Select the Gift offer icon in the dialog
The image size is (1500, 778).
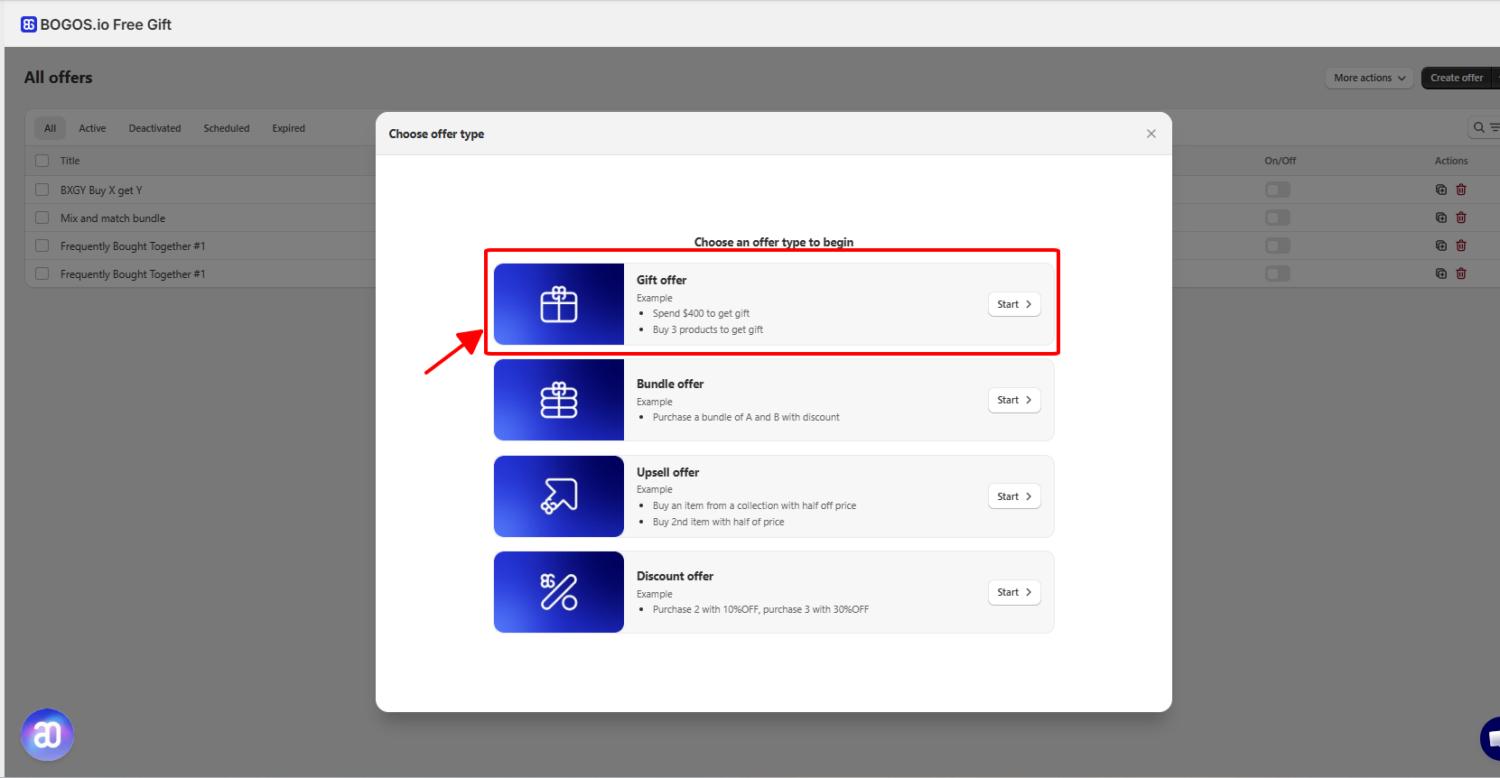[x=558, y=303]
